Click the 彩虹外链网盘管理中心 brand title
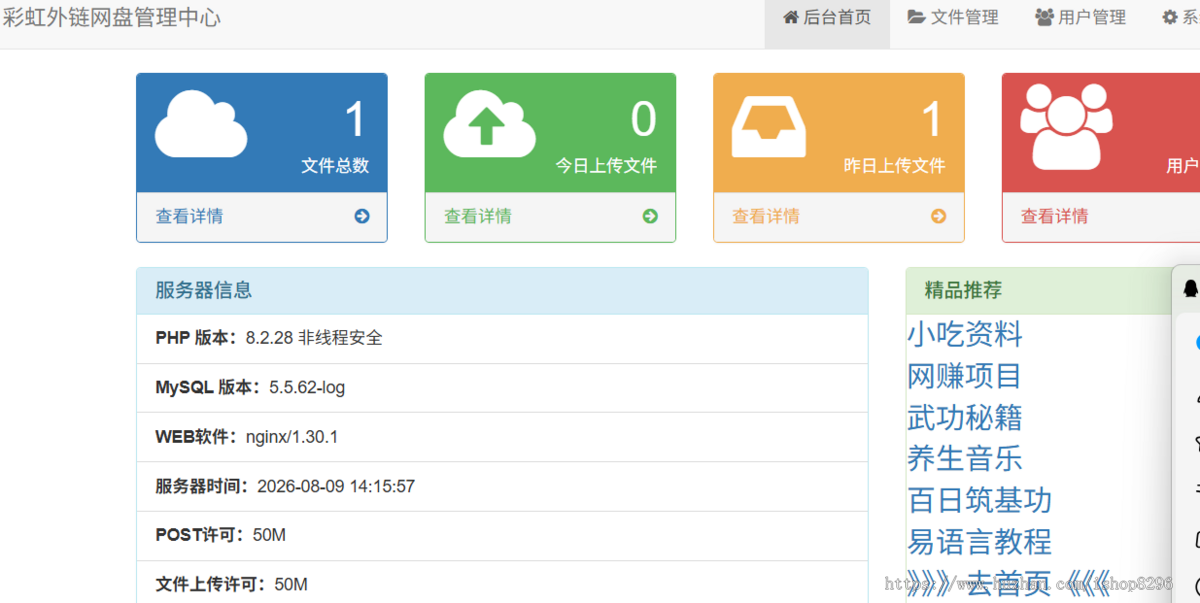Screen dimensions: 1200x603 click(112, 17)
